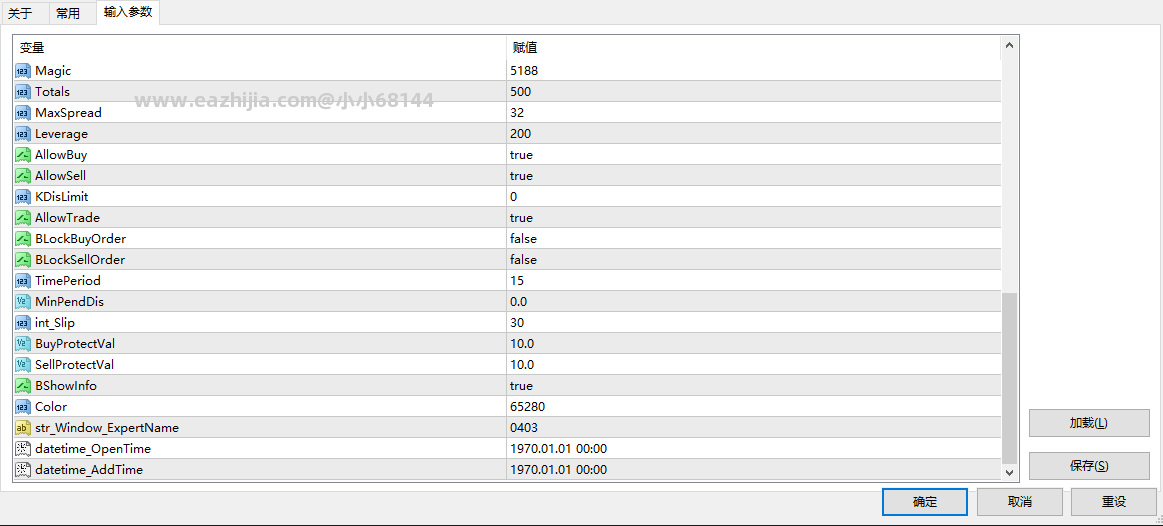Open the BLockSellOrder false value field
This screenshot has height=526, width=1163.
click(x=754, y=260)
